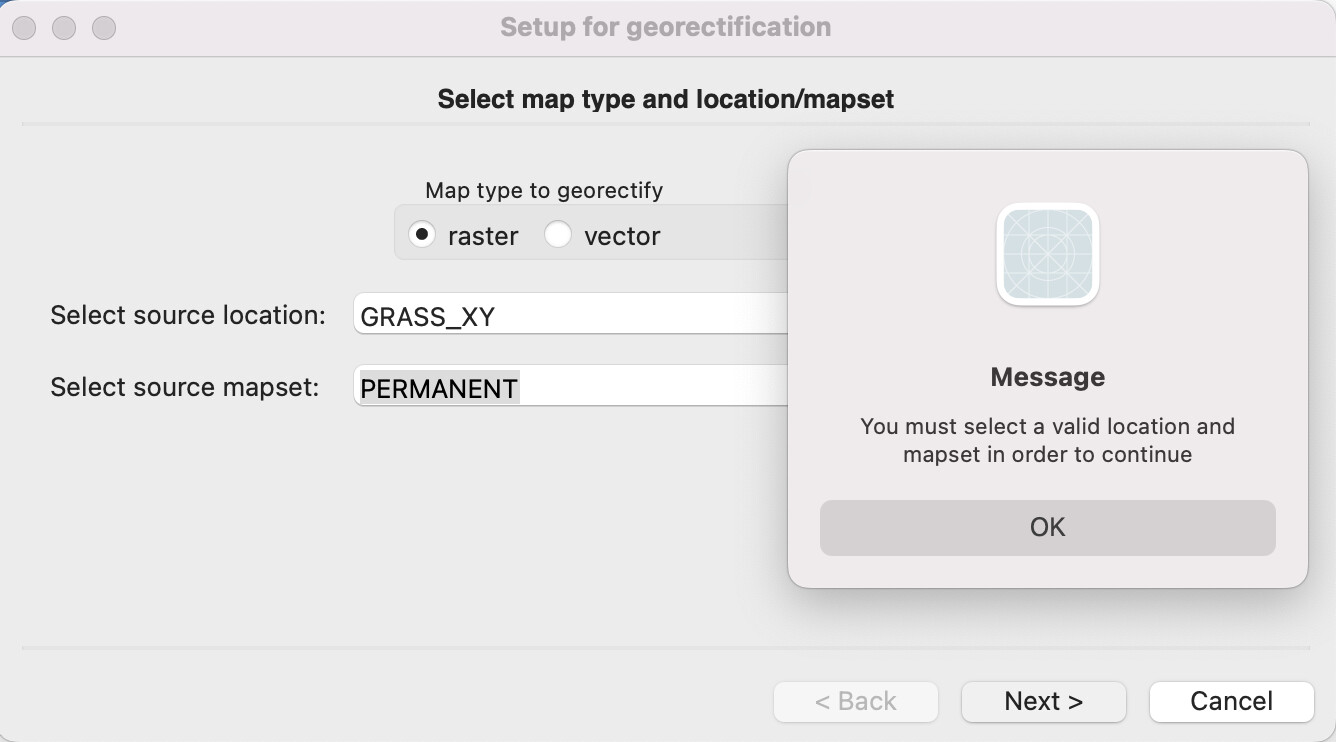Minimize the georectification setup window
This screenshot has width=1336, height=742.
(x=64, y=28)
